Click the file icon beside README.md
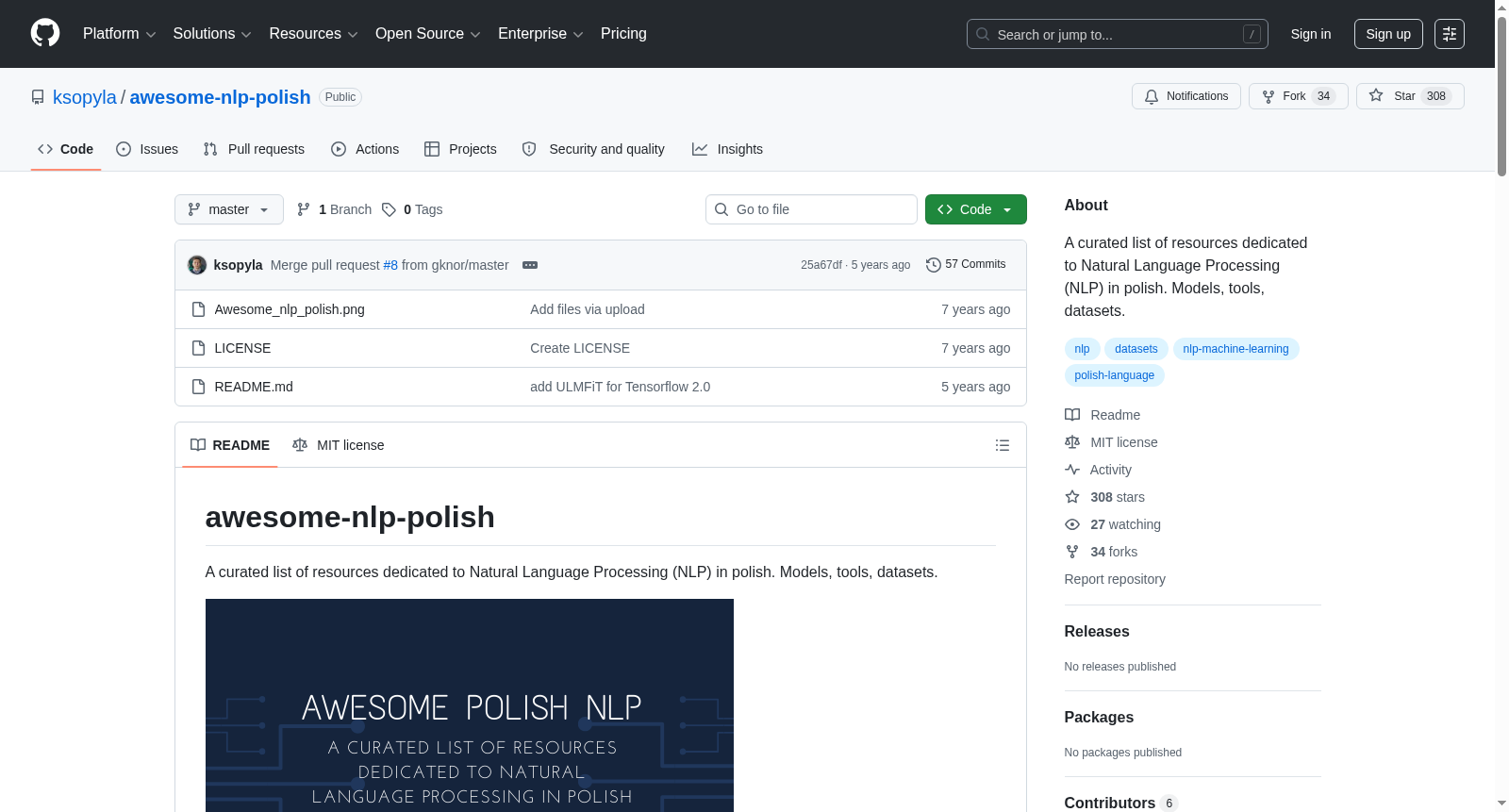Screen dimensions: 1509x812 198,387
